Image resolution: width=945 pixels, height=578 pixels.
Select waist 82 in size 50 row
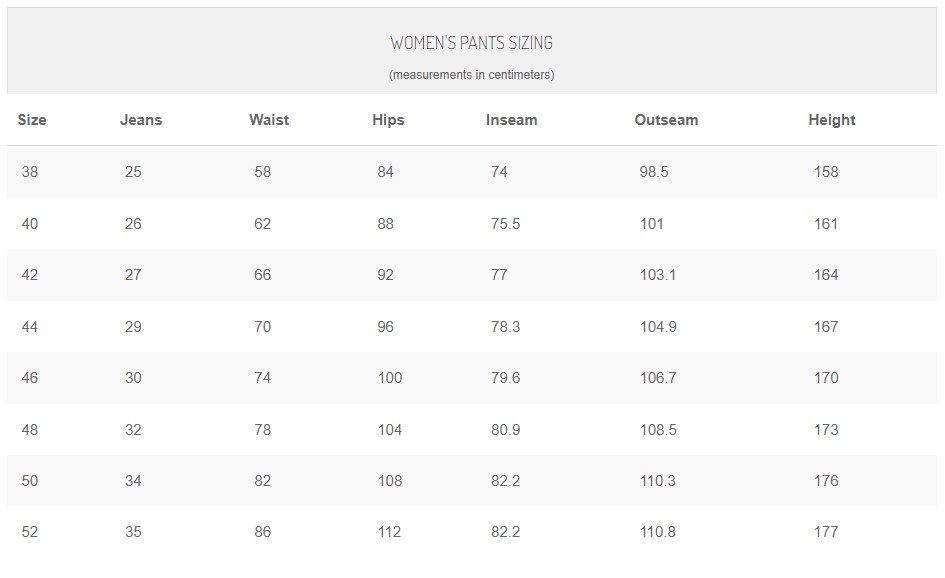(262, 481)
